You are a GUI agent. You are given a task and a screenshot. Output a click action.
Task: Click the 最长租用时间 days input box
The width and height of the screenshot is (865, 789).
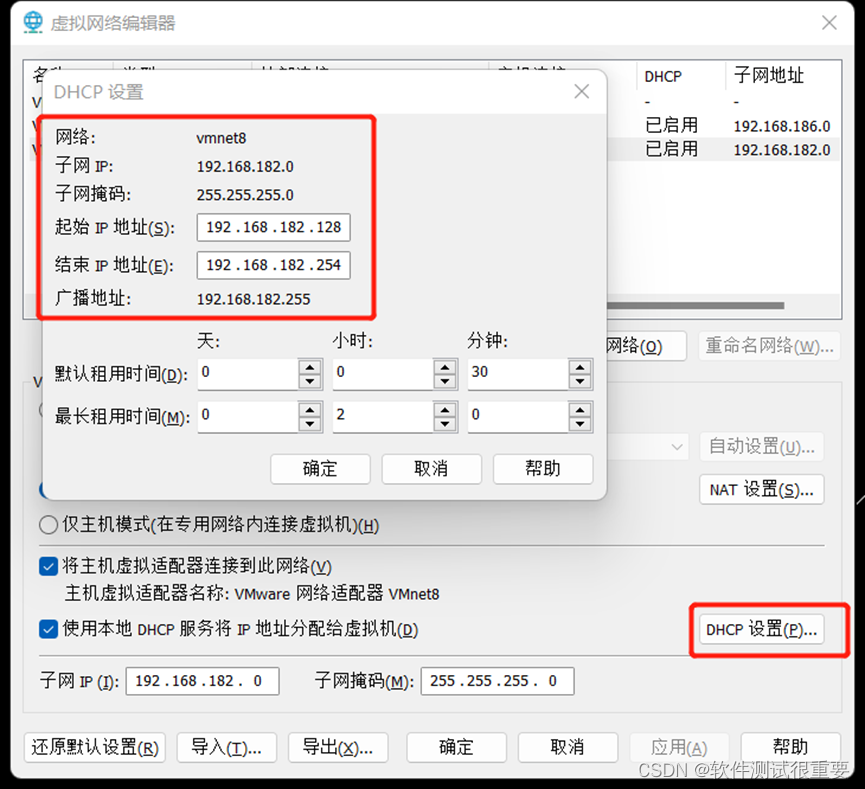coord(248,417)
